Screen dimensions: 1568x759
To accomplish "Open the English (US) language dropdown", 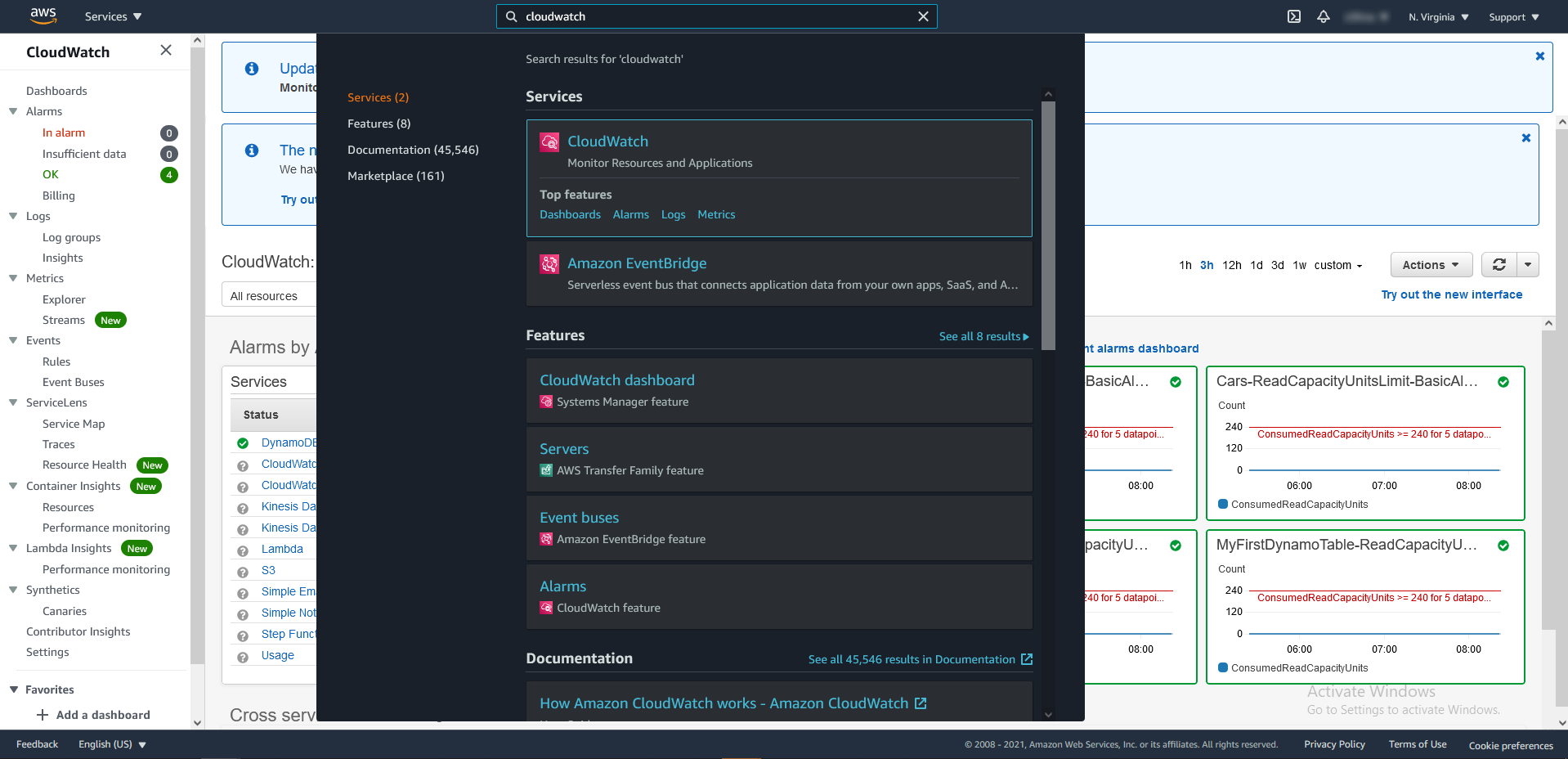I will click(112, 744).
